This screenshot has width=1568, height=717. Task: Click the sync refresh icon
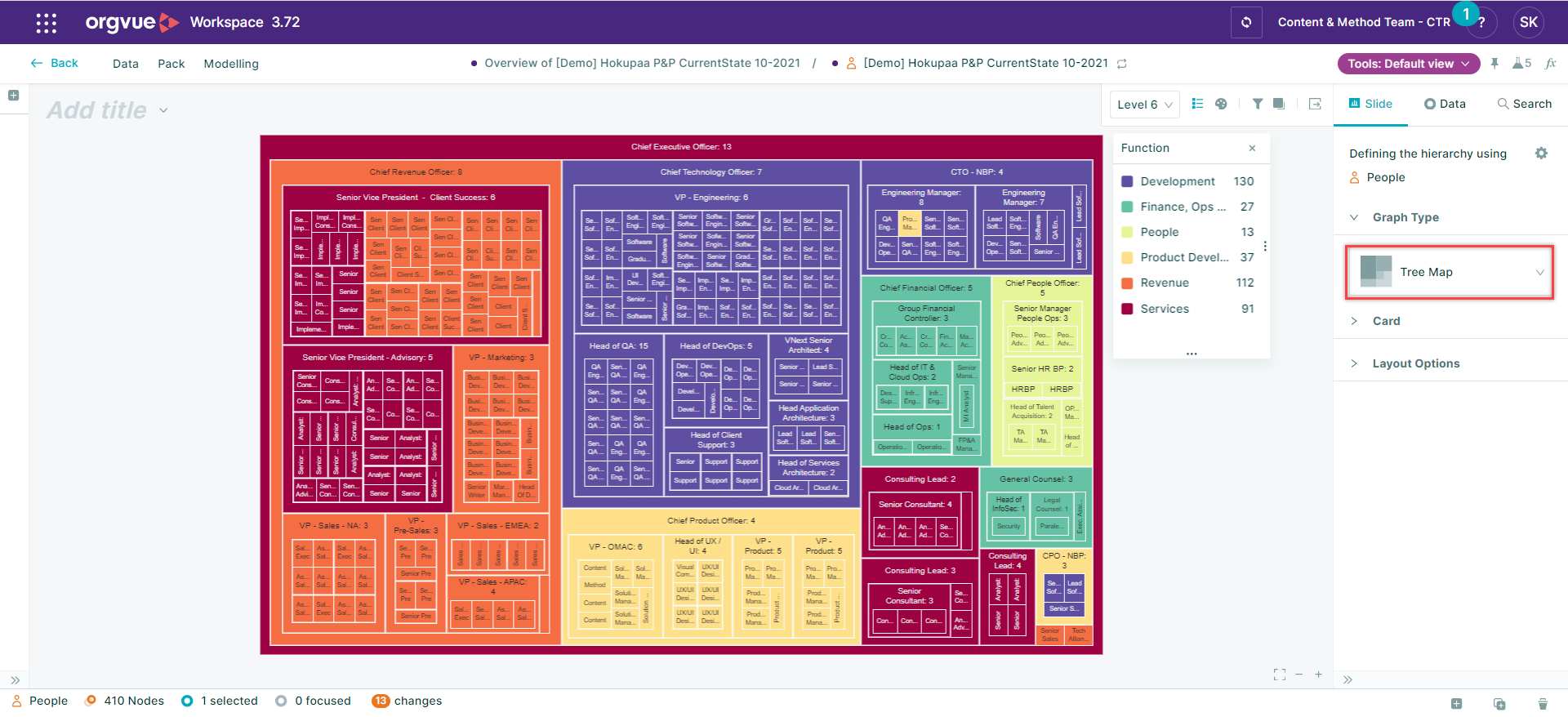1246,22
